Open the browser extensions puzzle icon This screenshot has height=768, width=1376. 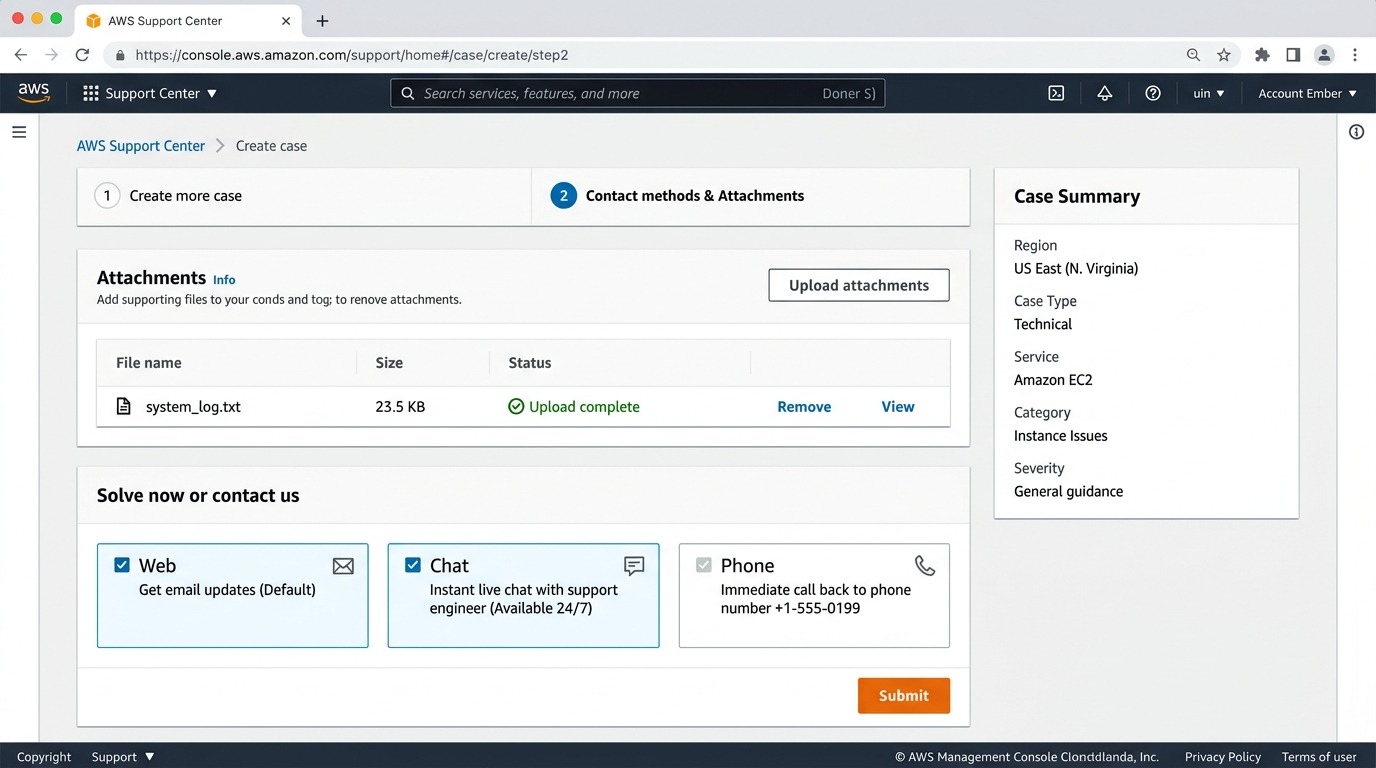click(1262, 55)
